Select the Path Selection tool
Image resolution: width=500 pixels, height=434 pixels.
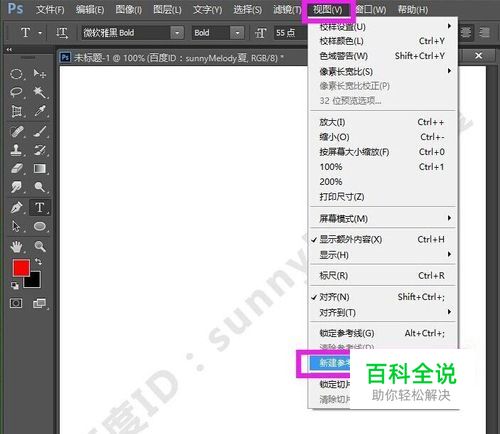click(16, 226)
